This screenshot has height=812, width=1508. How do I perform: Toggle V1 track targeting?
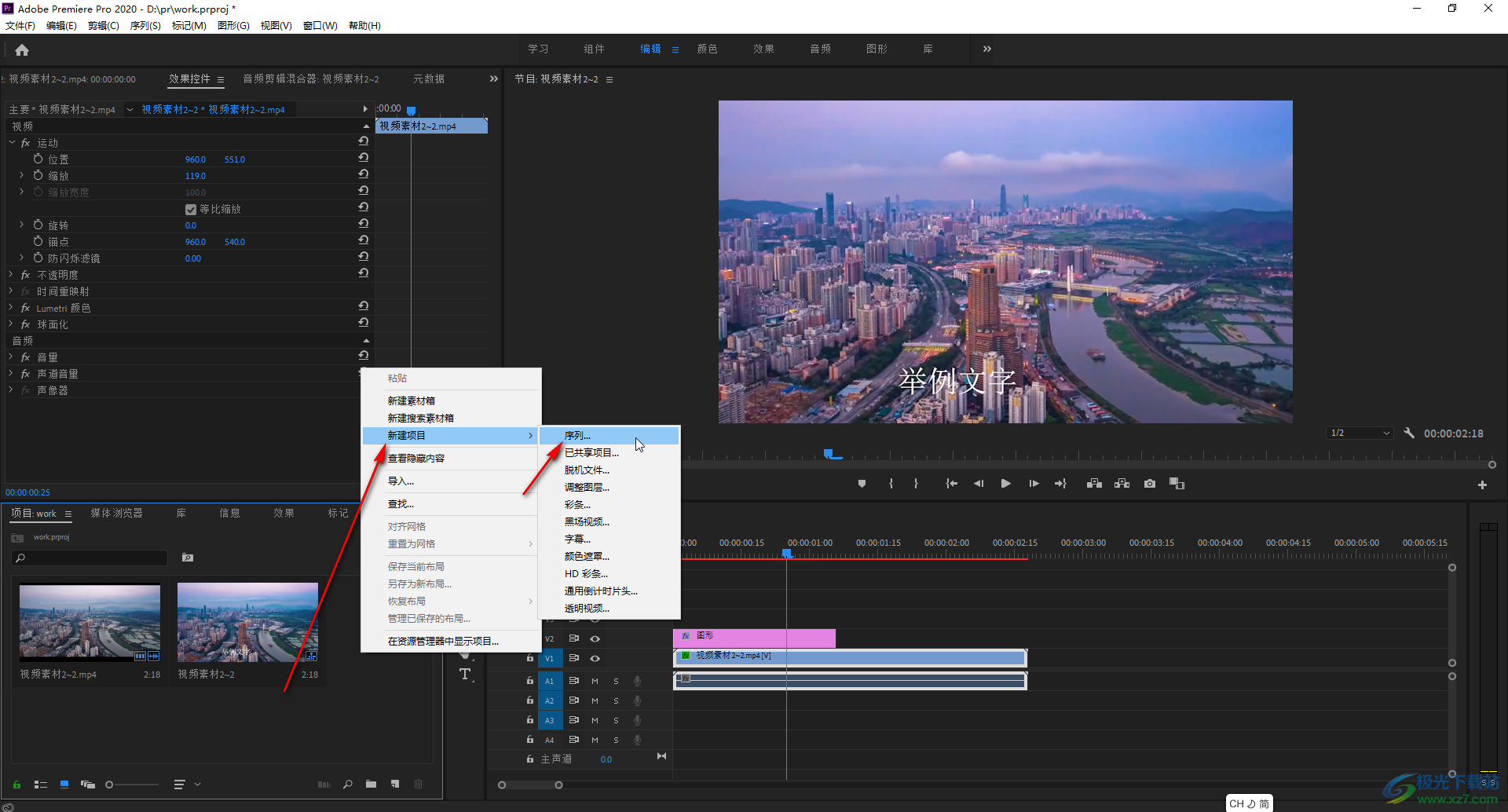(x=550, y=658)
